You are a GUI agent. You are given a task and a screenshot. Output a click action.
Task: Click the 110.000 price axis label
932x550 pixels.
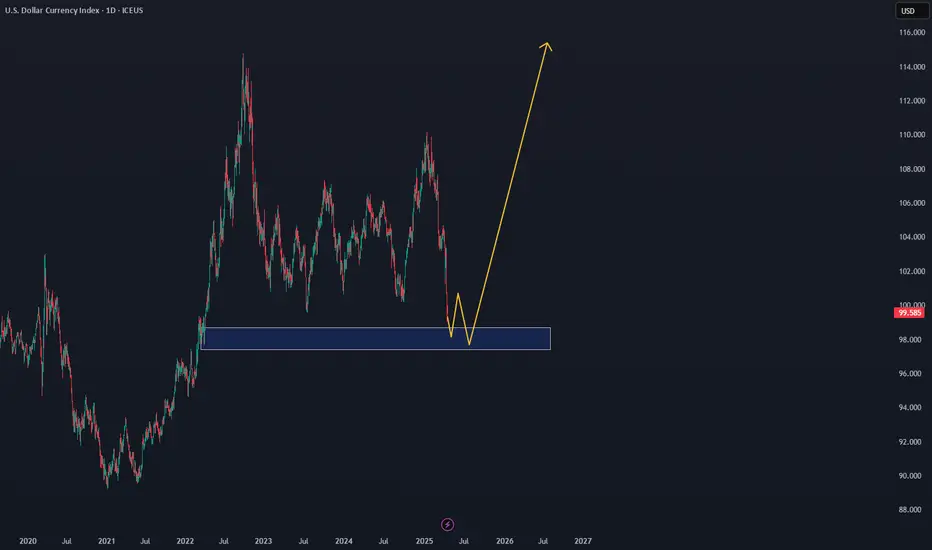(912, 135)
